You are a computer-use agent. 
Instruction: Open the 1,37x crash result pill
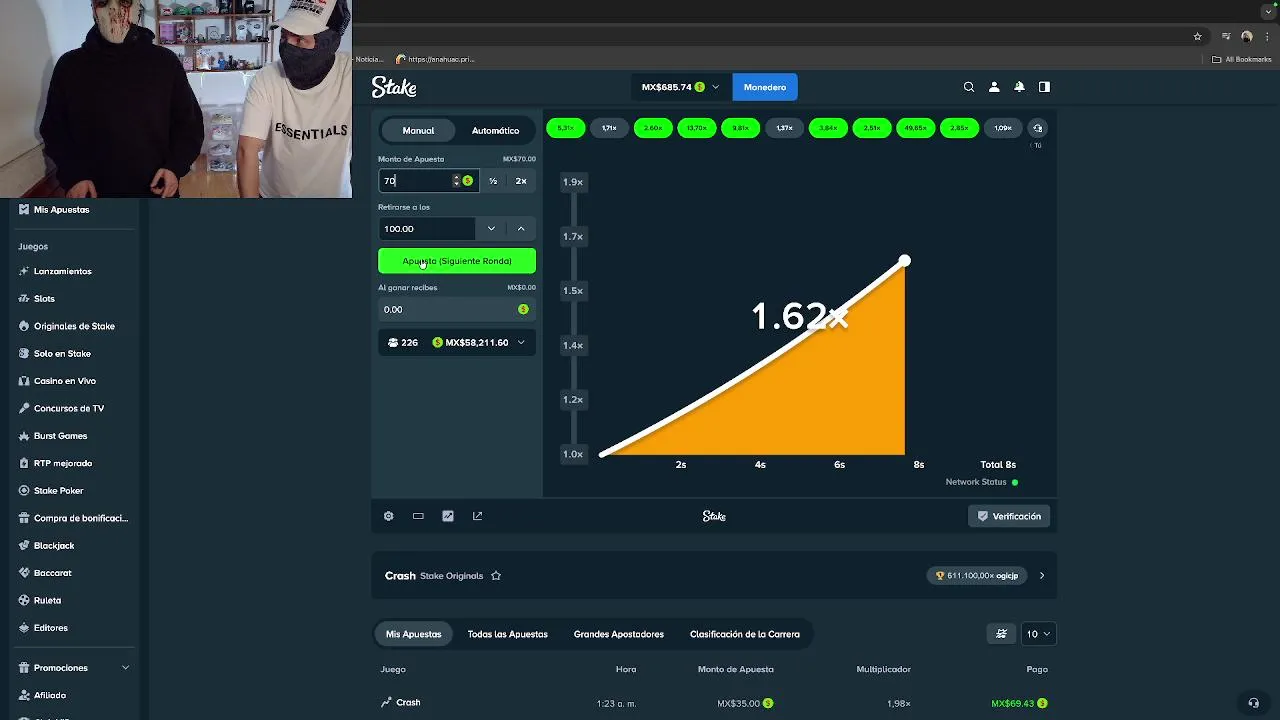[x=784, y=128]
